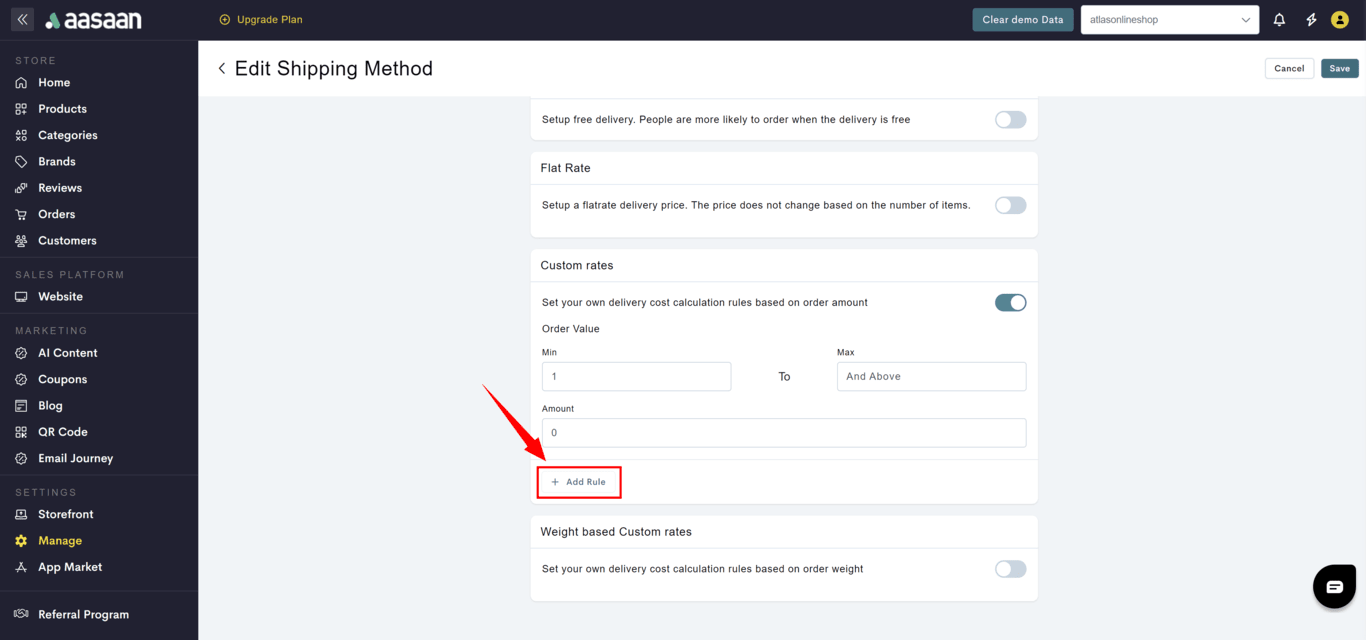
Task: Open the atlasonlineshop store dropdown
Action: tap(1169, 20)
